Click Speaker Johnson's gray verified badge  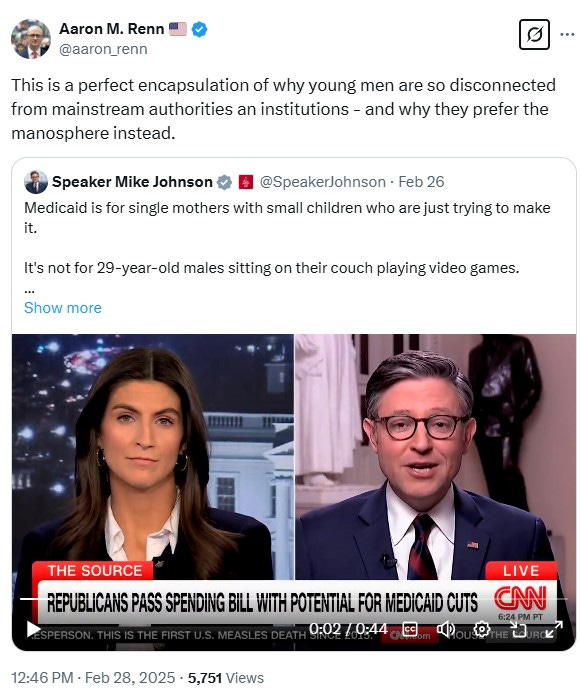pyautogui.click(x=224, y=182)
